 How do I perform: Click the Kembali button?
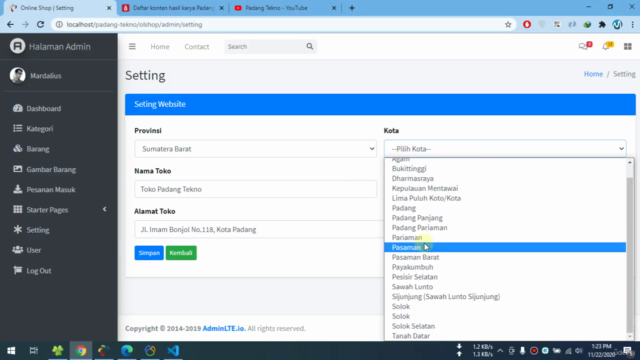[x=181, y=253]
